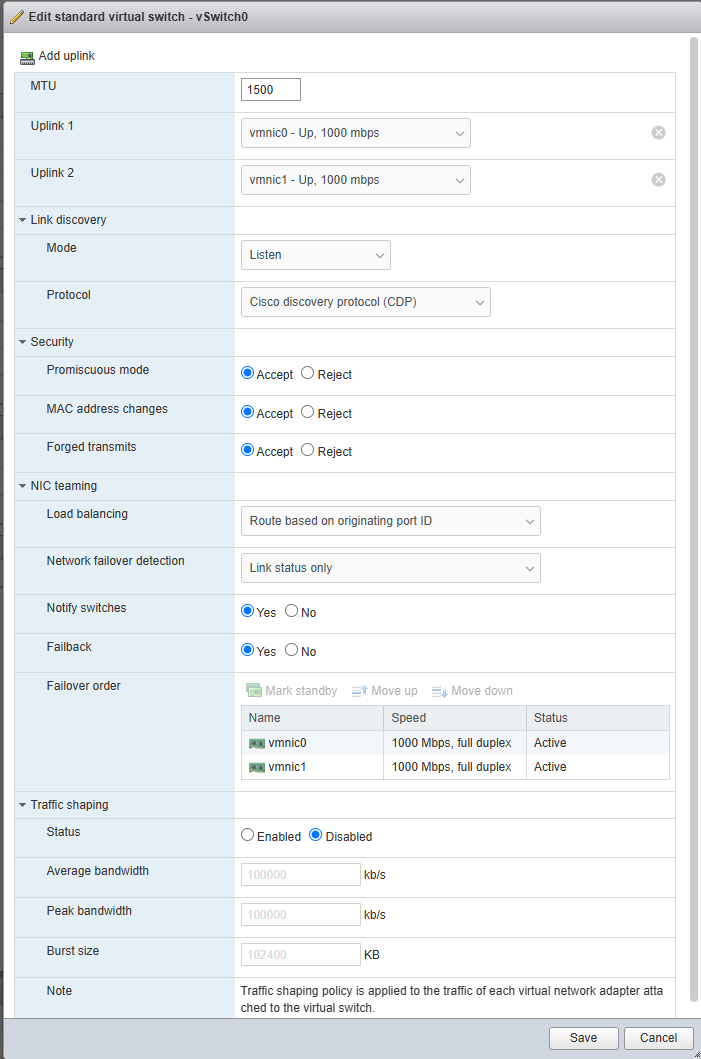
Task: Click the Add uplink icon
Action: pos(27,57)
